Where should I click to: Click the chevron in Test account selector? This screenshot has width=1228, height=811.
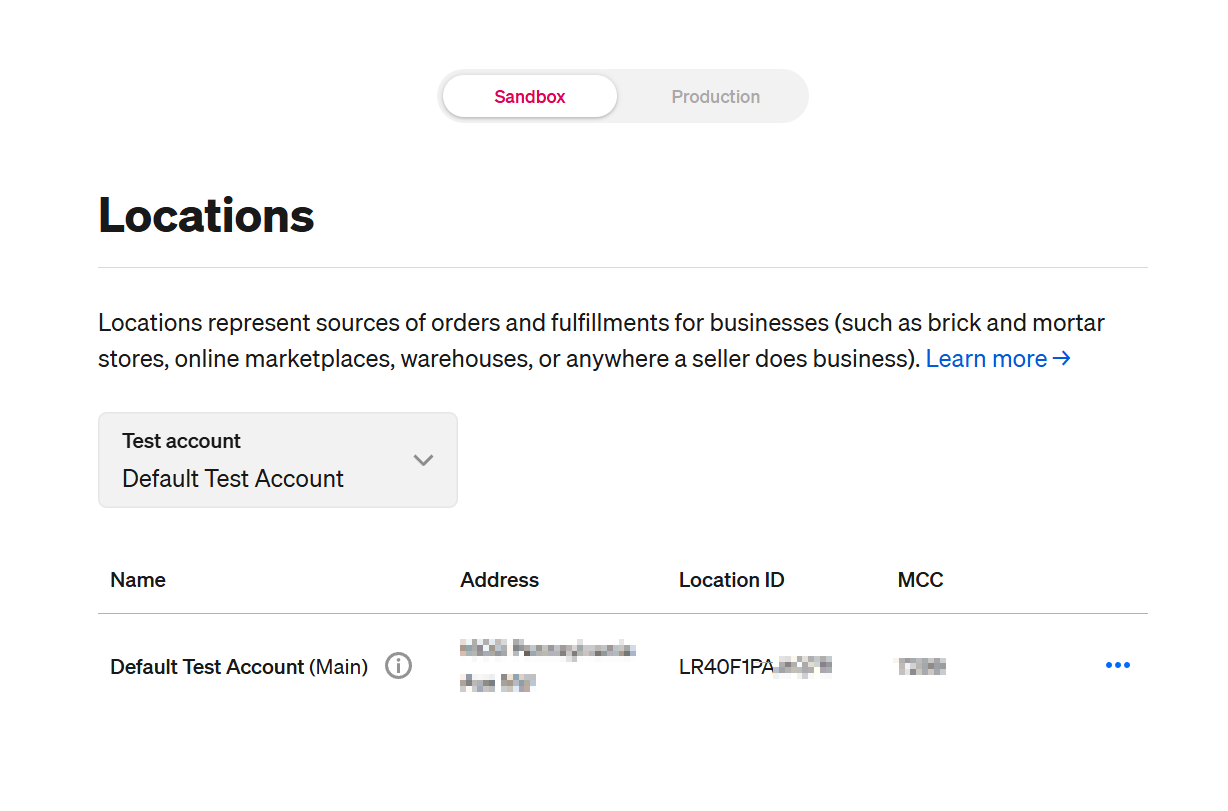pos(423,460)
